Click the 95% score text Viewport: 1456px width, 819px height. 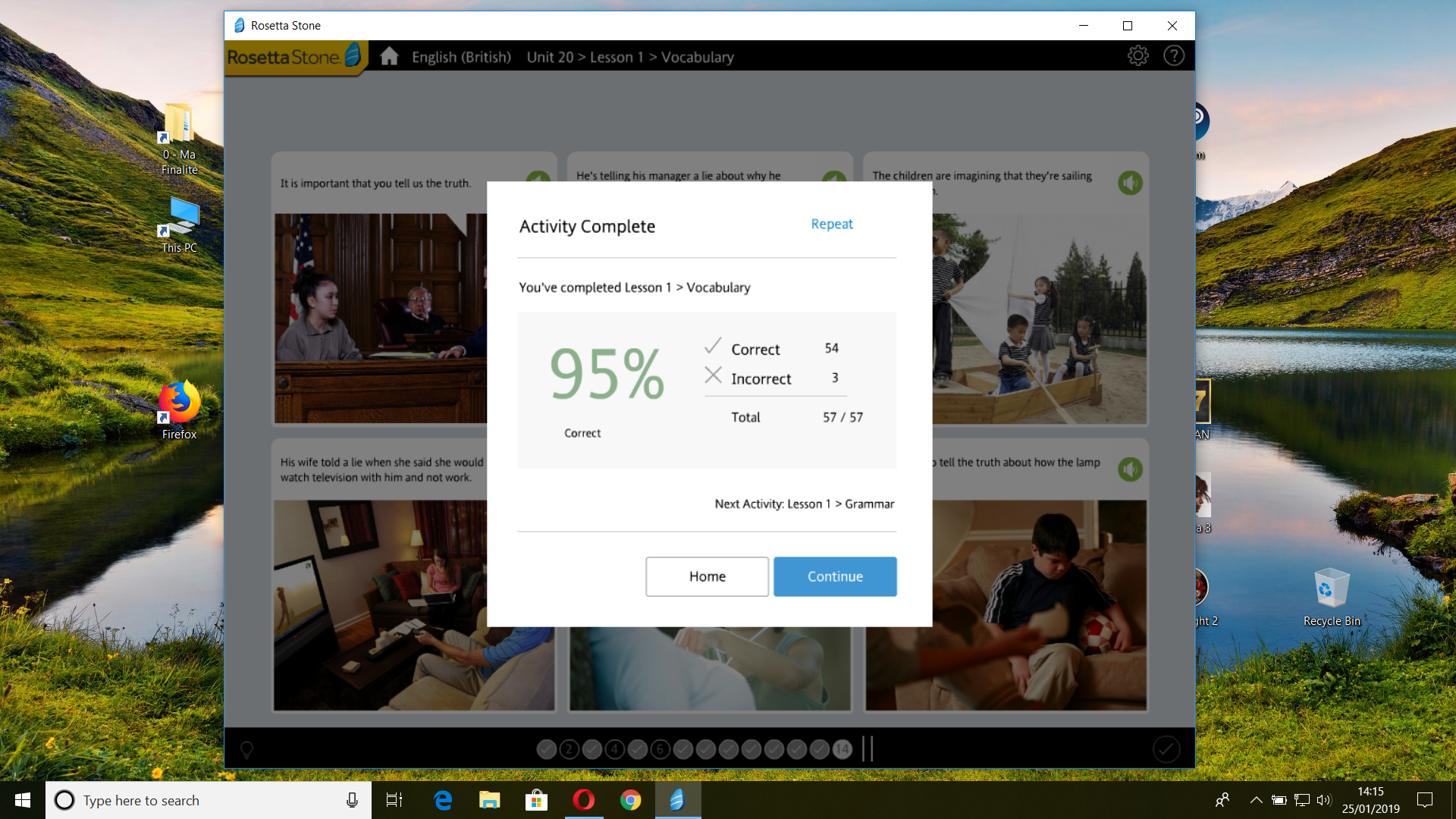607,373
